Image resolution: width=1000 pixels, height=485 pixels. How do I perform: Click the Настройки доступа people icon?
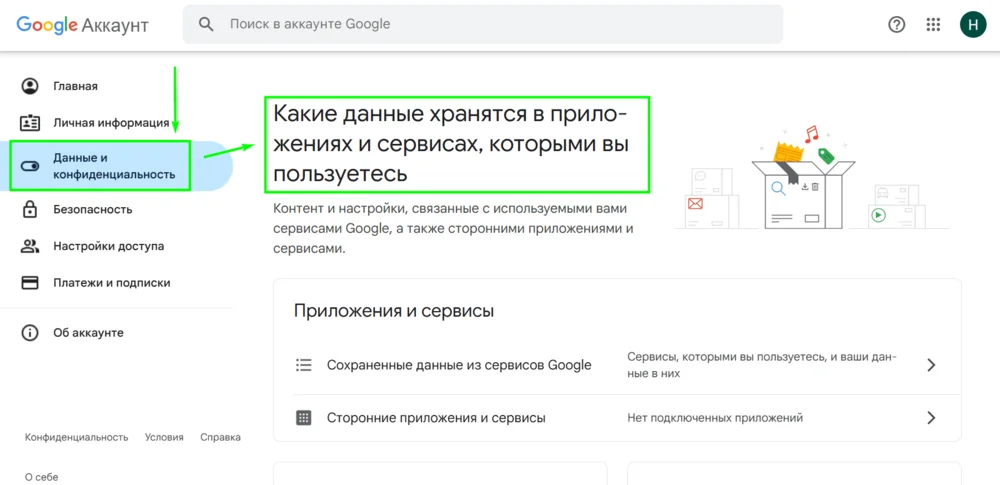tap(30, 246)
